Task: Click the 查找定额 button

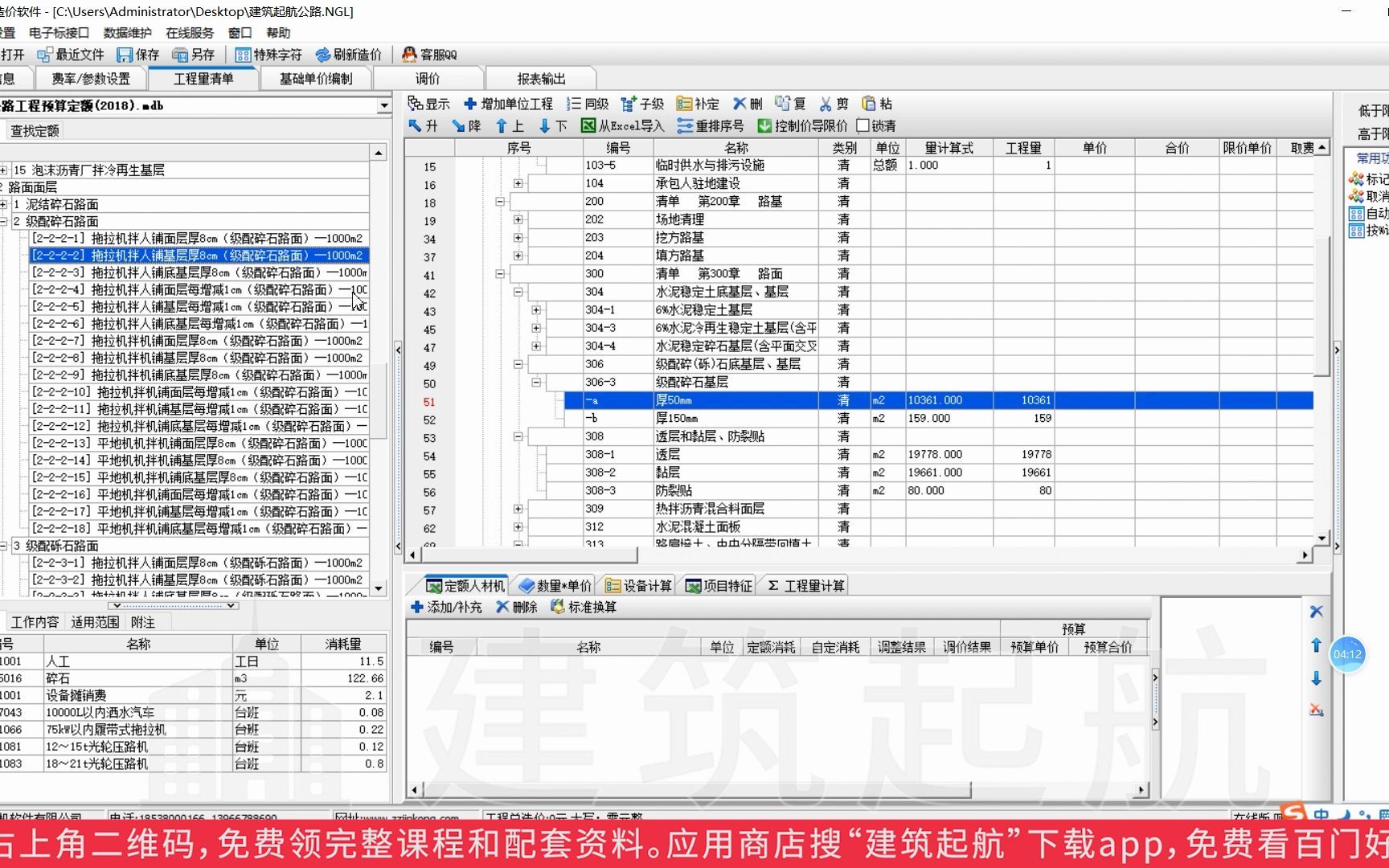Action: (x=35, y=131)
